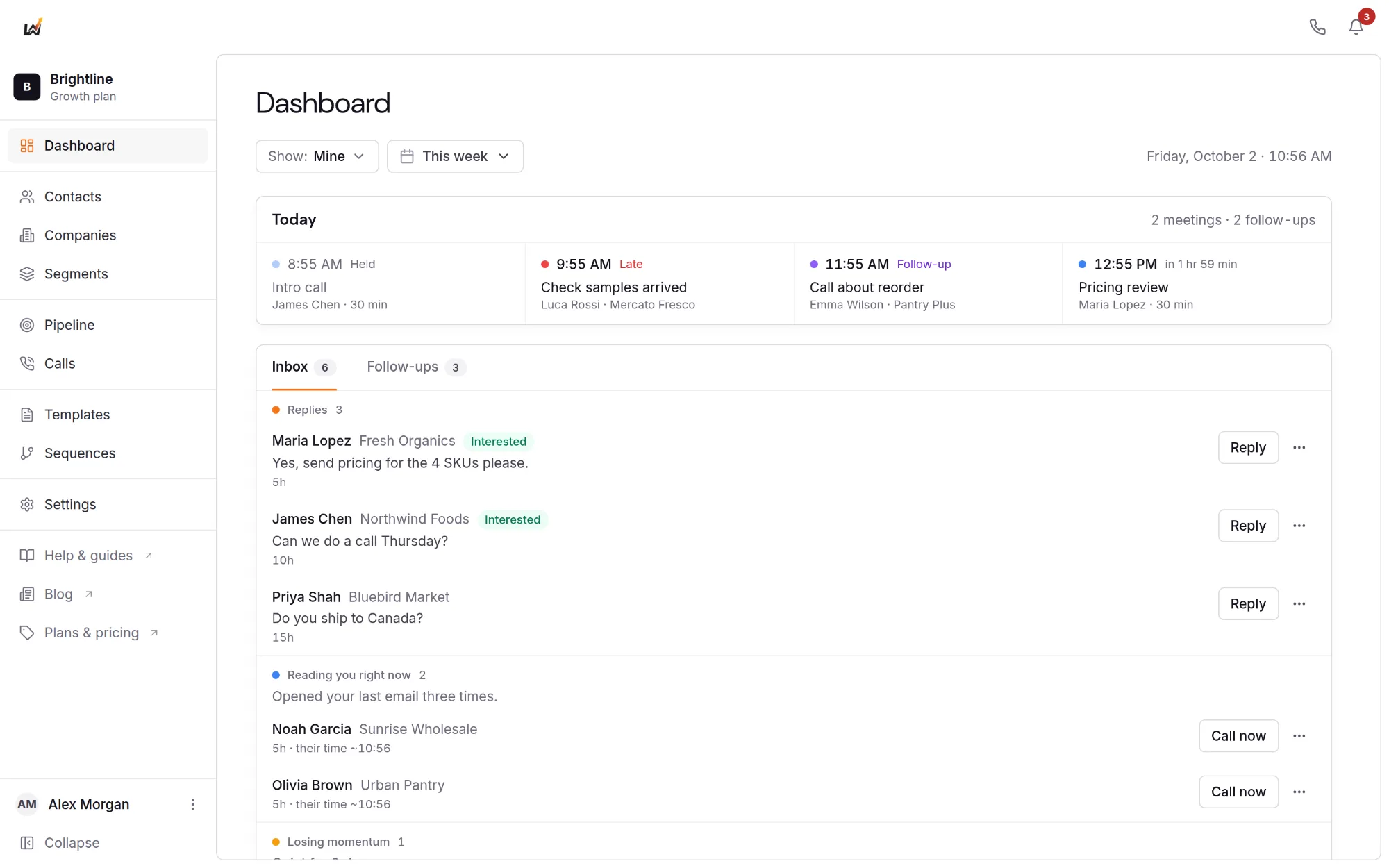The image size is (1389, 868).
Task: Reply to Priya Shah's message
Action: pyautogui.click(x=1248, y=604)
